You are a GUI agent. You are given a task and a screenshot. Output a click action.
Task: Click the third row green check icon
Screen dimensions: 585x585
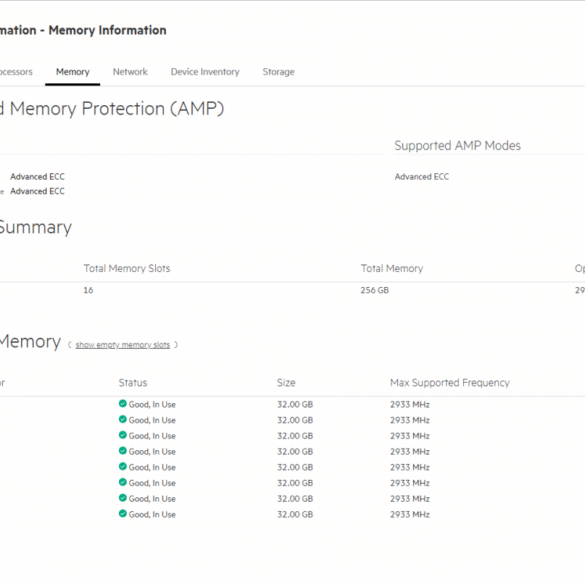pyautogui.click(x=122, y=435)
